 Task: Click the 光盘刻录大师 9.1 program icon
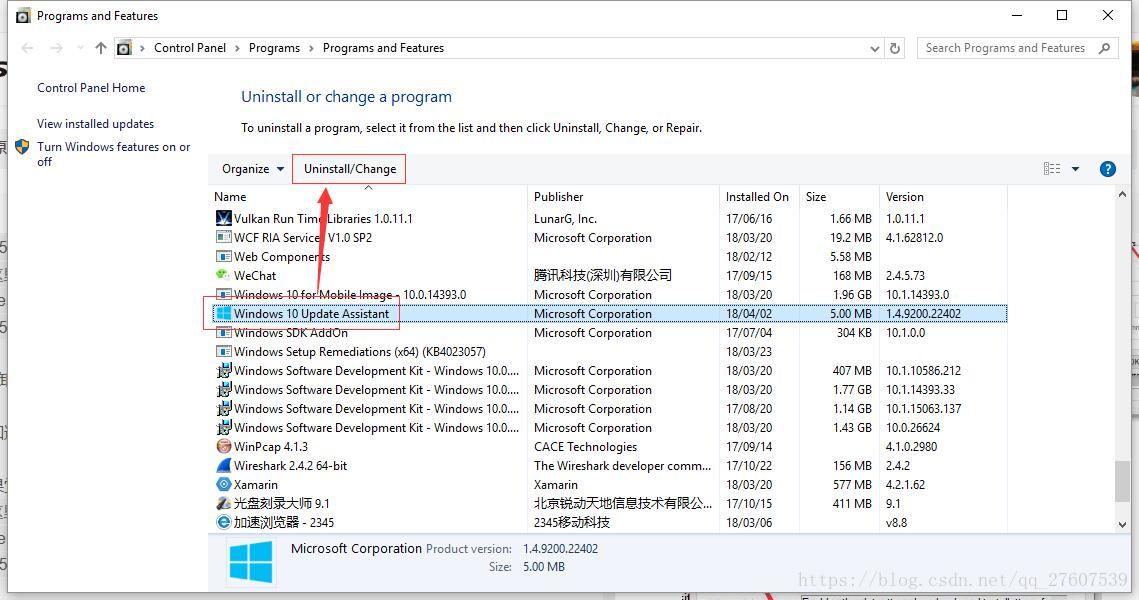(224, 503)
